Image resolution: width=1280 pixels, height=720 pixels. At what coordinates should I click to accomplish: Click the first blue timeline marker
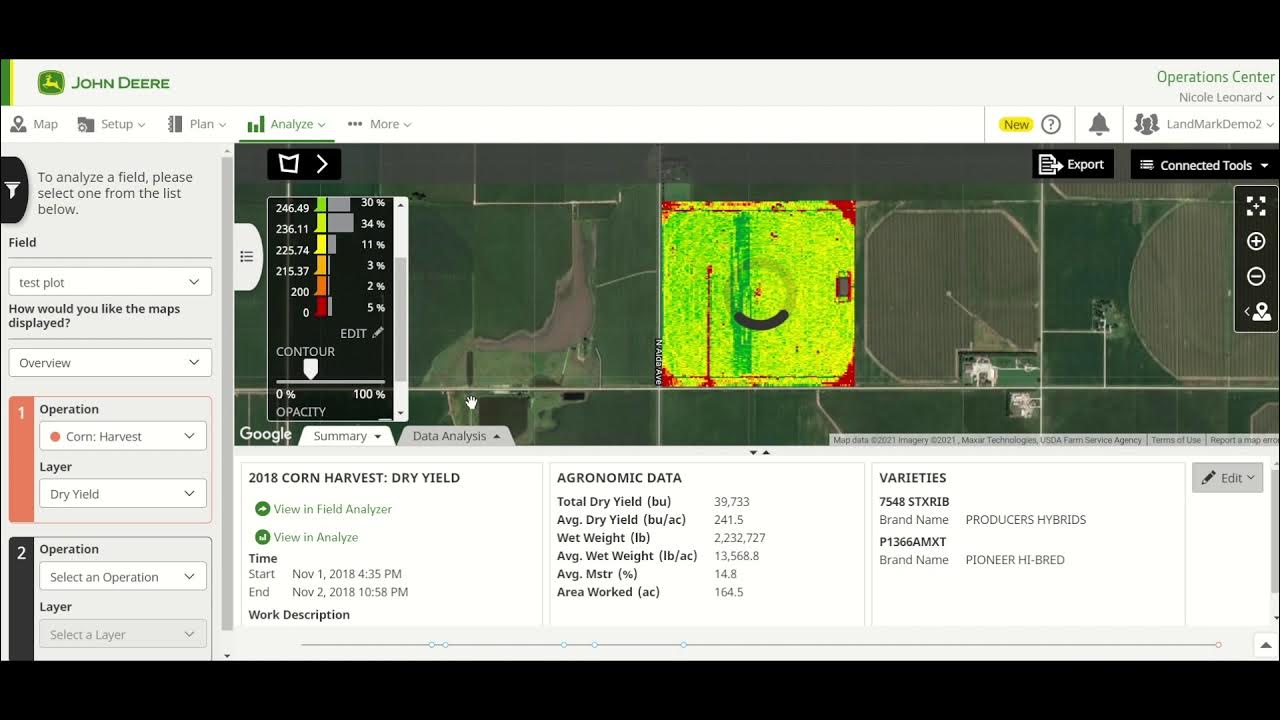tap(431, 645)
